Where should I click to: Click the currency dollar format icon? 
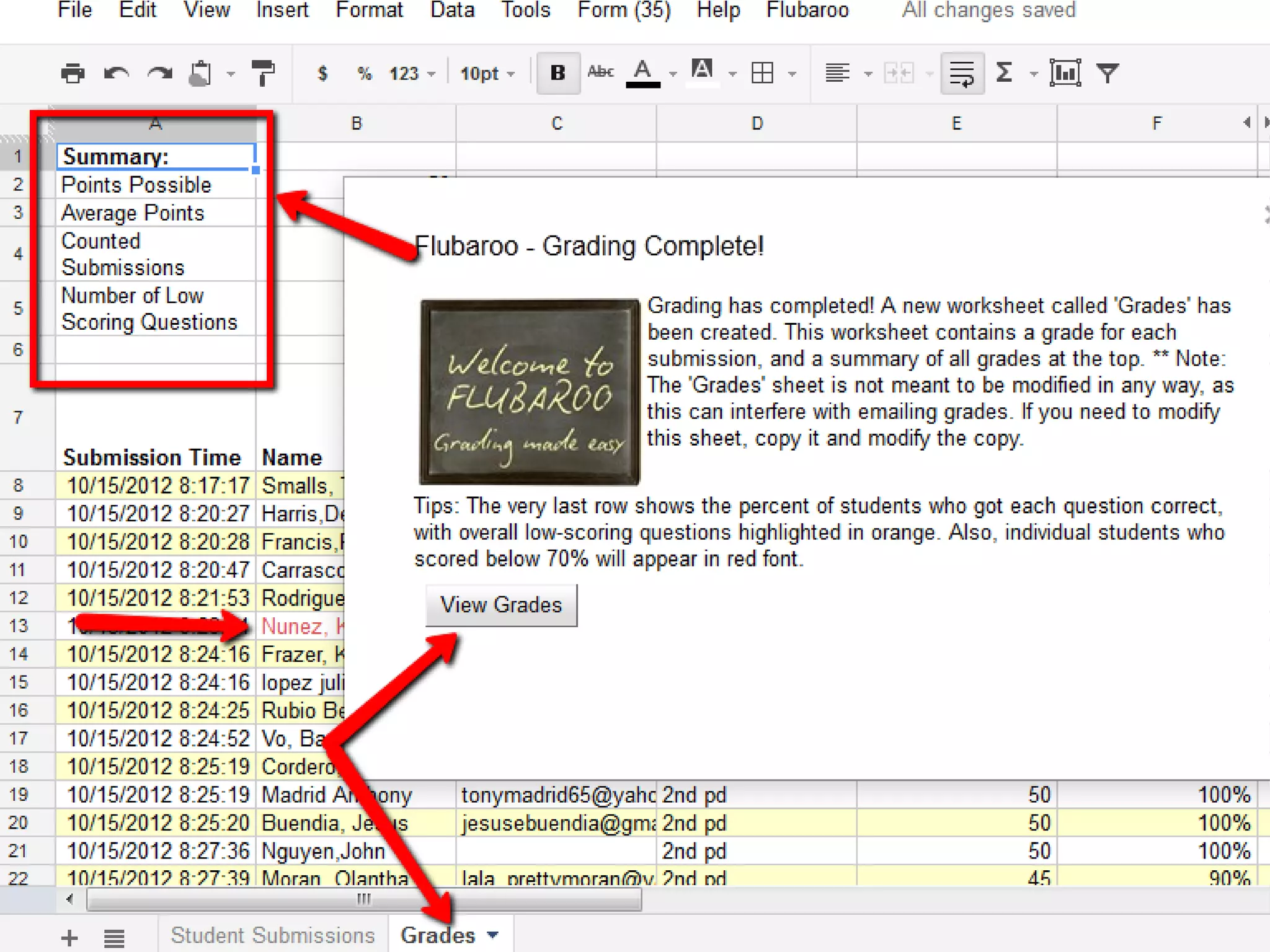pos(322,74)
